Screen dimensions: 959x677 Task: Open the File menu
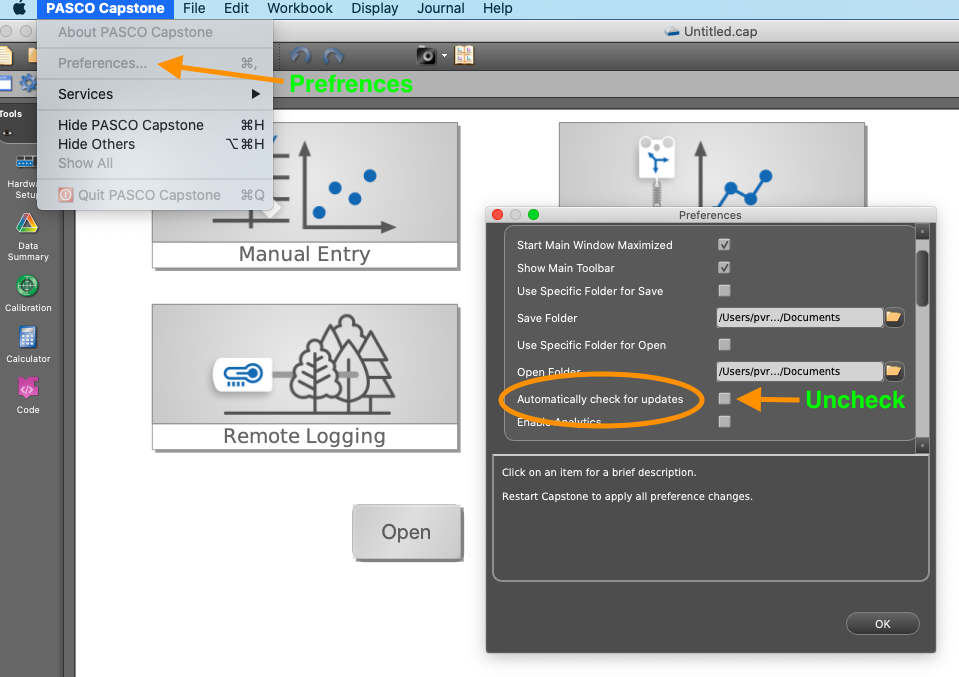click(194, 8)
